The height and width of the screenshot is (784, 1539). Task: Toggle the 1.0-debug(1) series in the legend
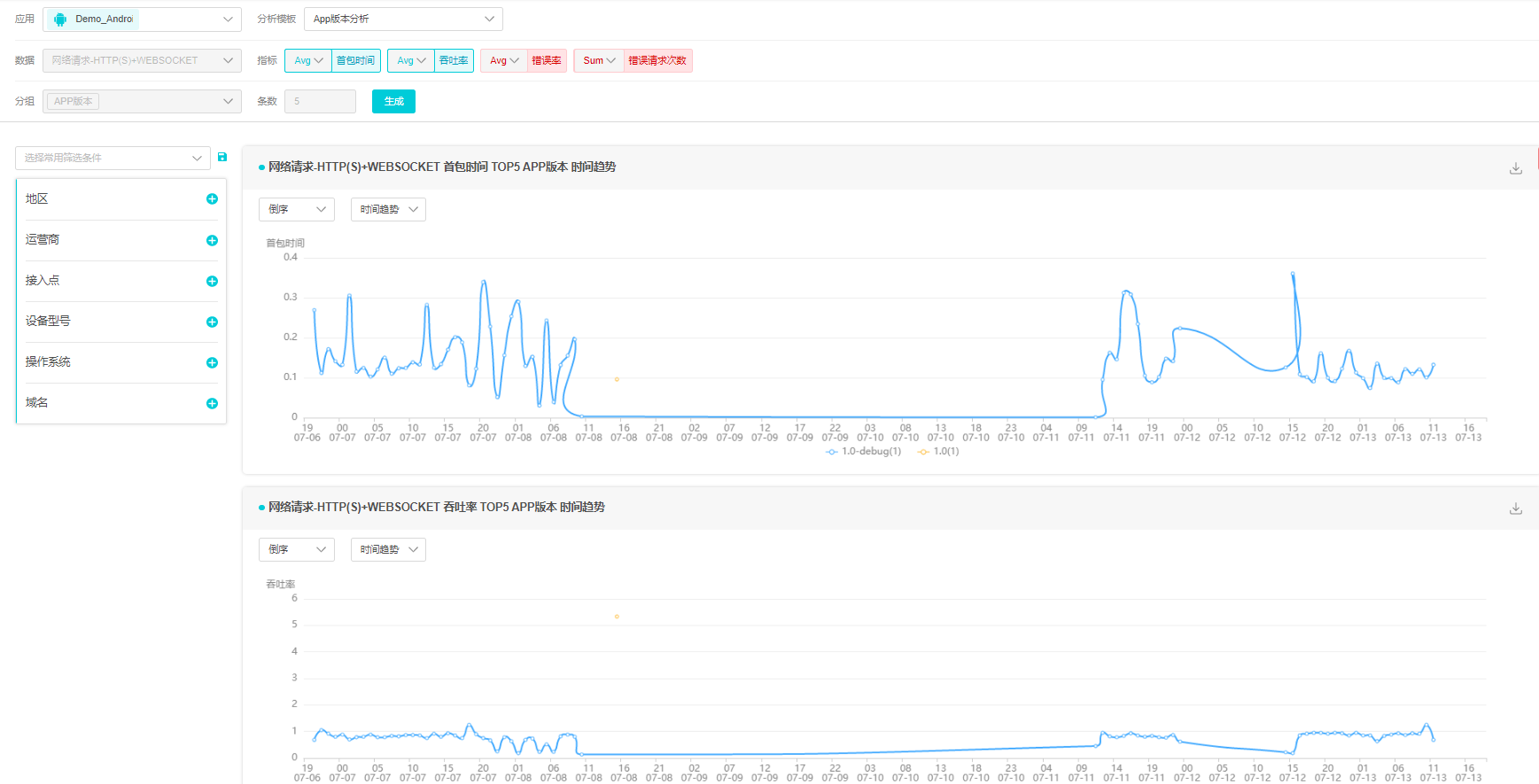coord(864,452)
